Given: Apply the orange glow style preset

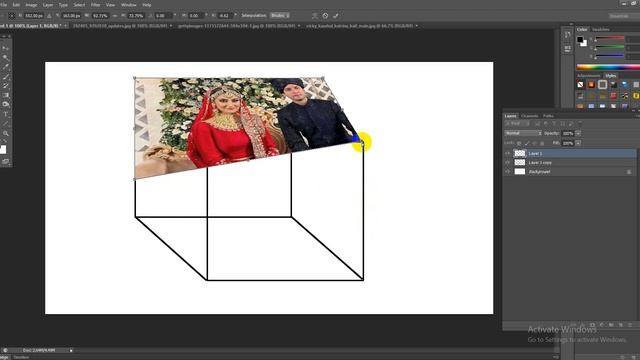Looking at the screenshot, I should [591, 84].
